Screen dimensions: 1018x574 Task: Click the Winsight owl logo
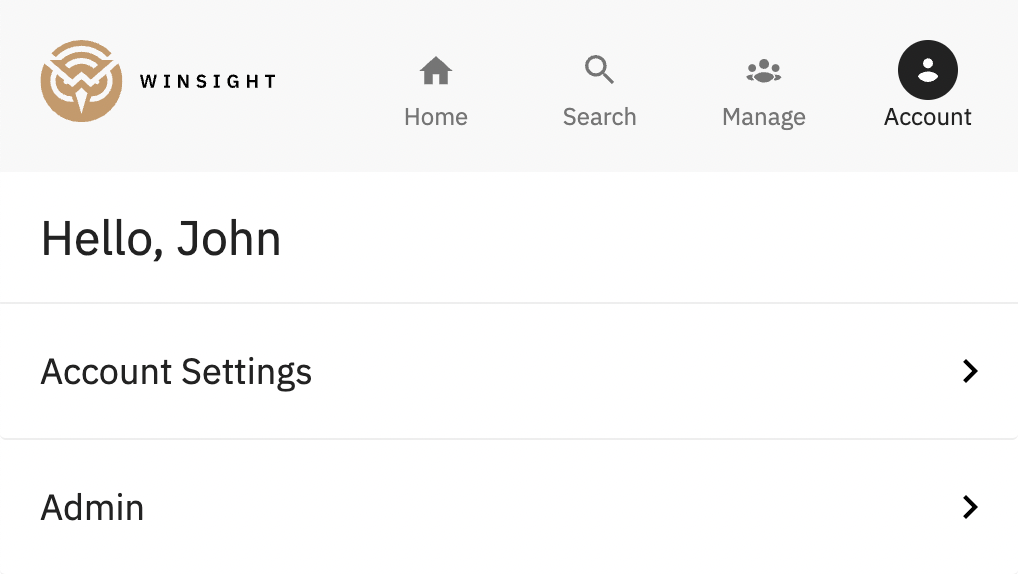(81, 81)
